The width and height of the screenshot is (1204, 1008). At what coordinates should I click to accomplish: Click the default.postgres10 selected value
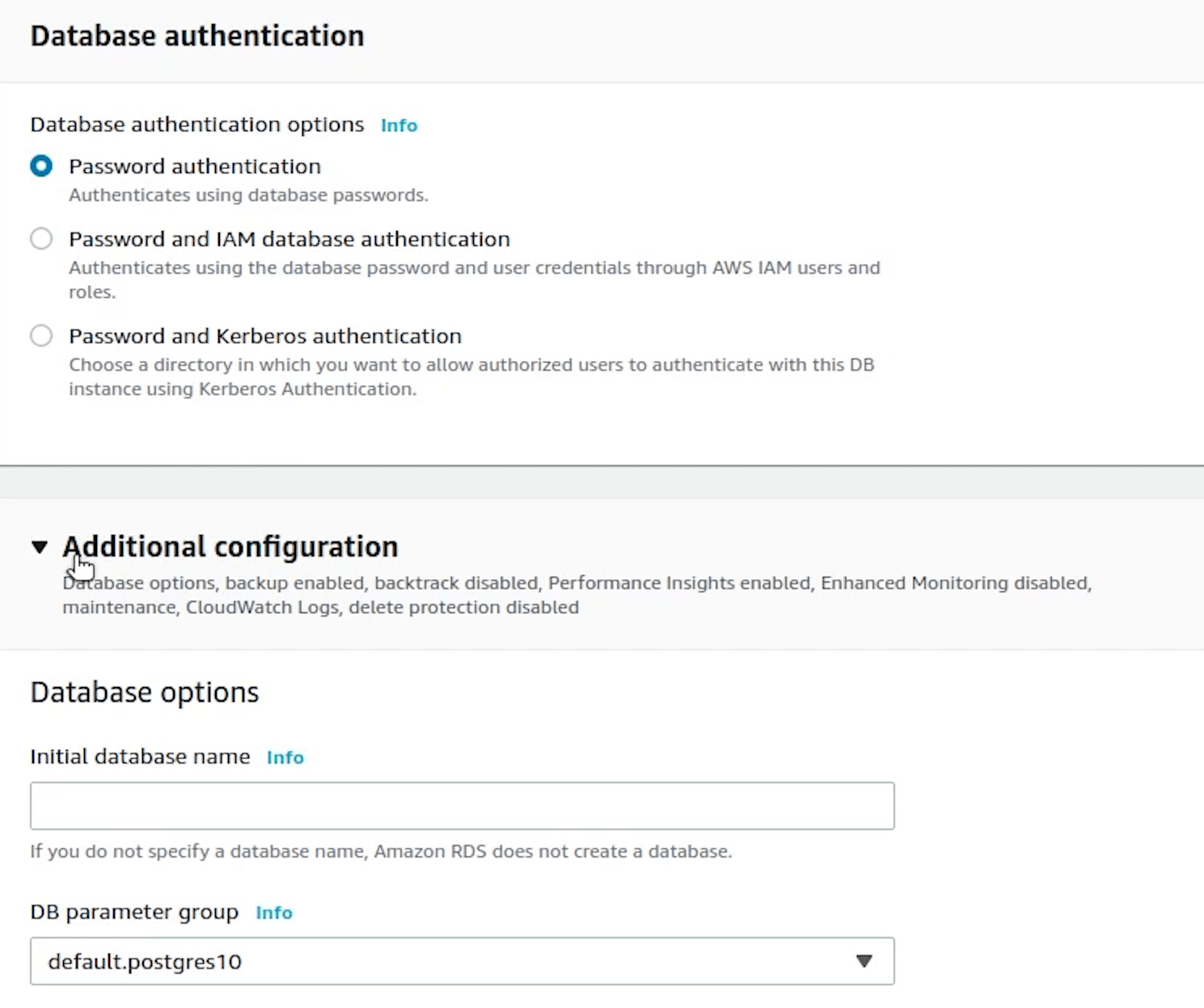tap(146, 962)
